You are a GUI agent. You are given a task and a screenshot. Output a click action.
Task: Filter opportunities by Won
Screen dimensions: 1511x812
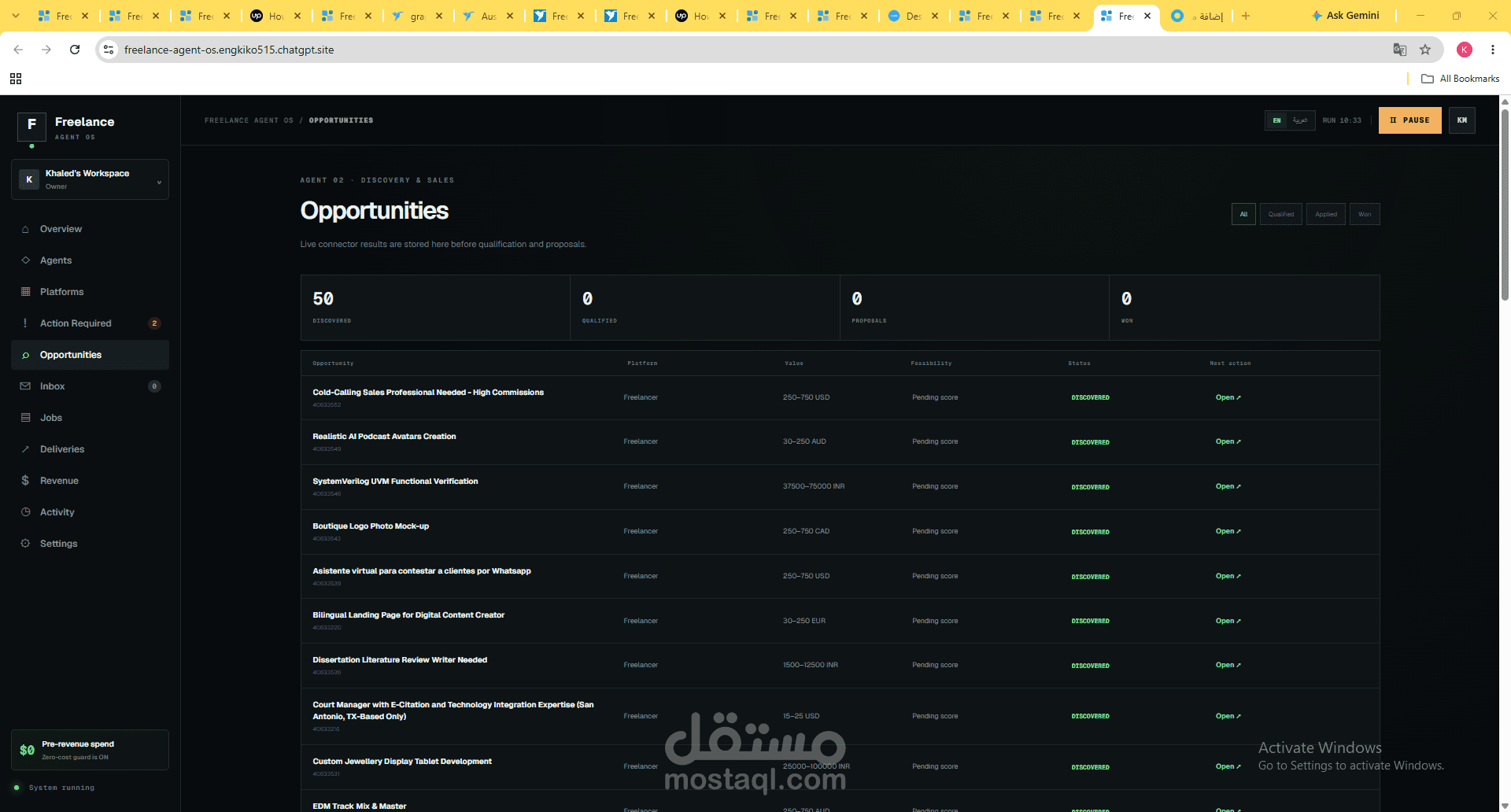pyautogui.click(x=1365, y=214)
